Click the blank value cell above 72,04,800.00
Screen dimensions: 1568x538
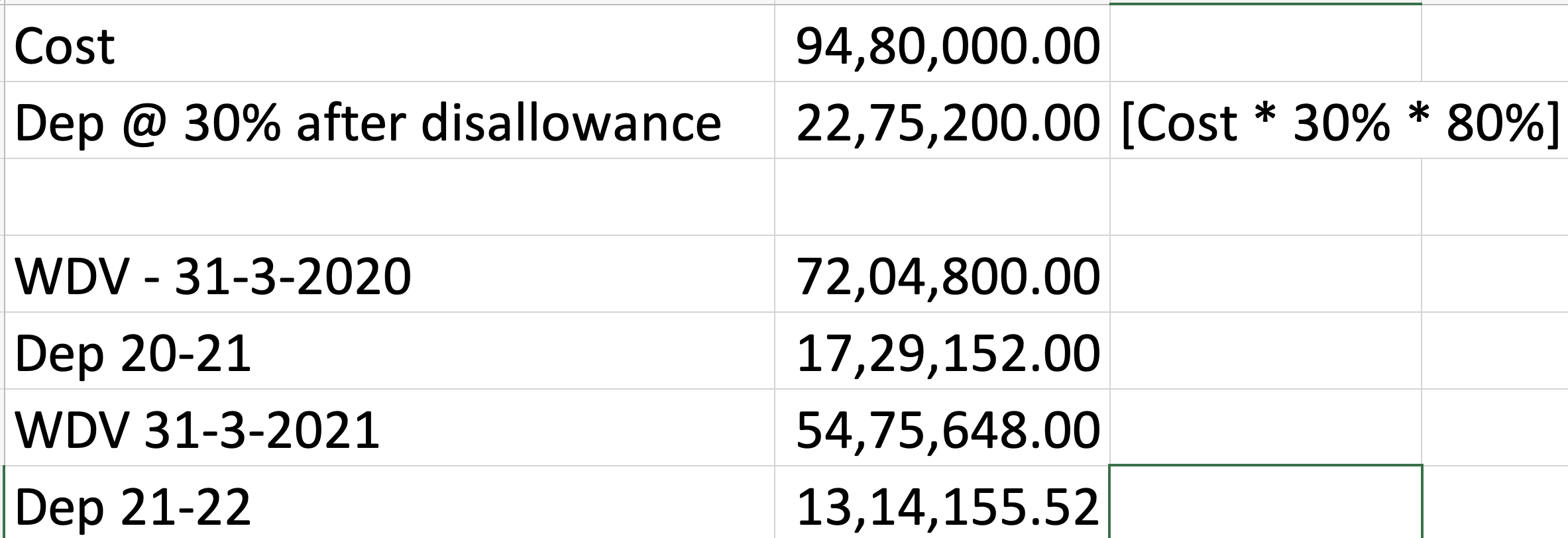pyautogui.click(x=942, y=197)
